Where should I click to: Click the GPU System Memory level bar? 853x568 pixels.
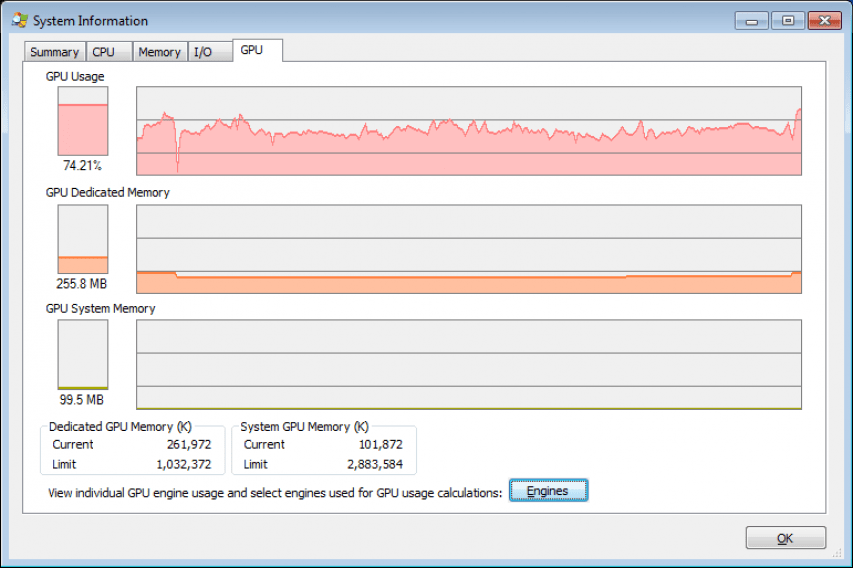click(x=83, y=355)
